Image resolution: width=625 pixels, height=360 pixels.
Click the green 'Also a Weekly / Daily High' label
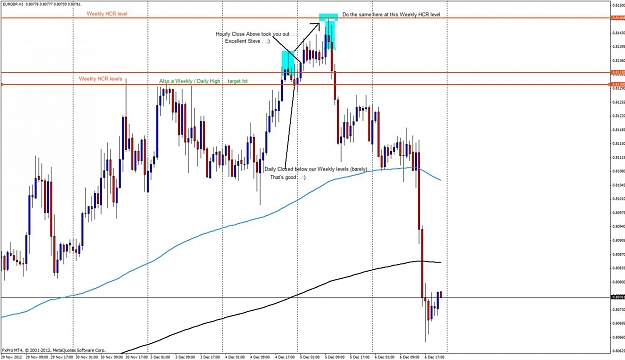(x=190, y=81)
